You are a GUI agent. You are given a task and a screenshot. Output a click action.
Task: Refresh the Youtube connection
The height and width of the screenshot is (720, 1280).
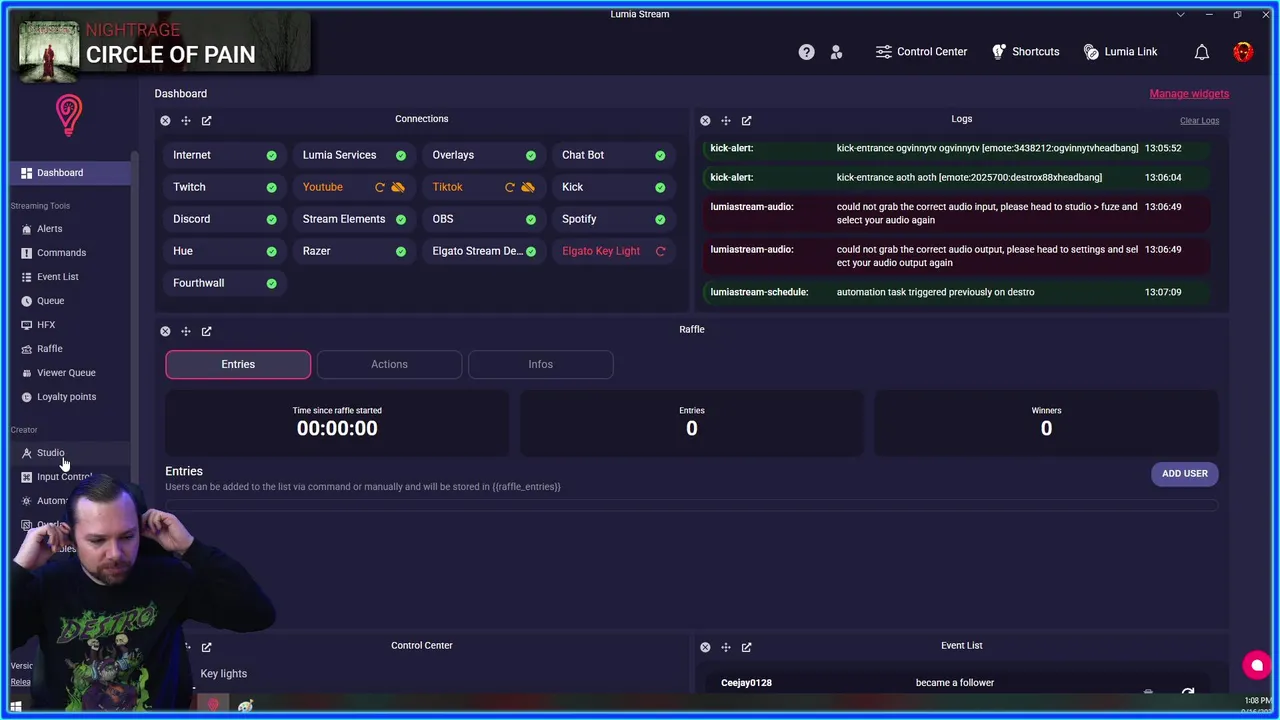380,187
